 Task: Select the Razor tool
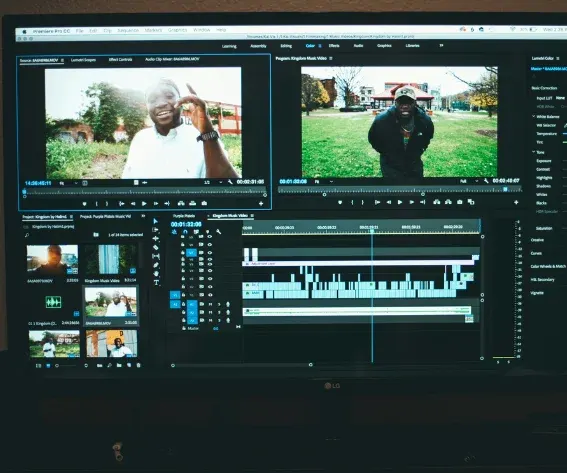click(x=156, y=247)
